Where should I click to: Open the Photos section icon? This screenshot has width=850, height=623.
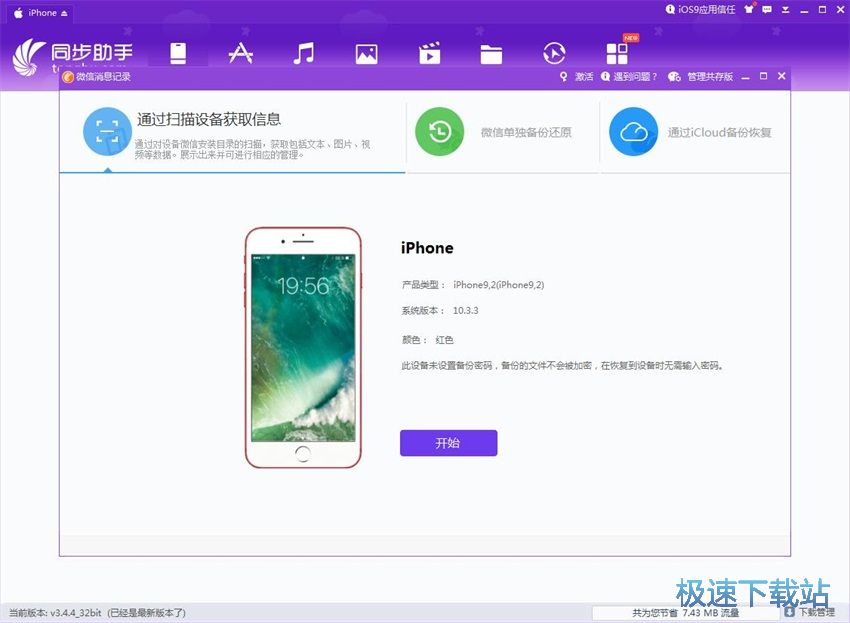(366, 54)
